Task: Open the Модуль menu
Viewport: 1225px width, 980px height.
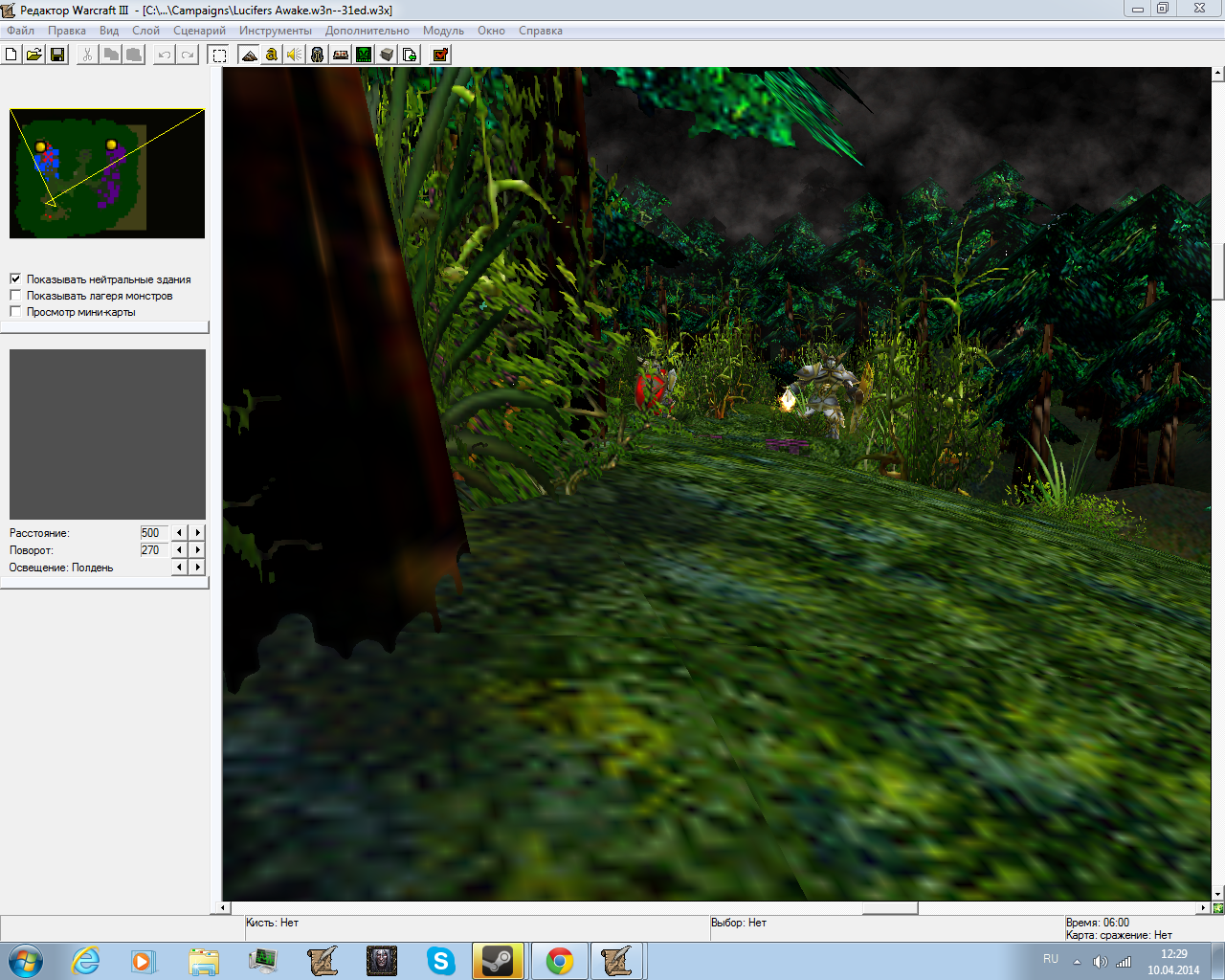Action: coord(443,31)
